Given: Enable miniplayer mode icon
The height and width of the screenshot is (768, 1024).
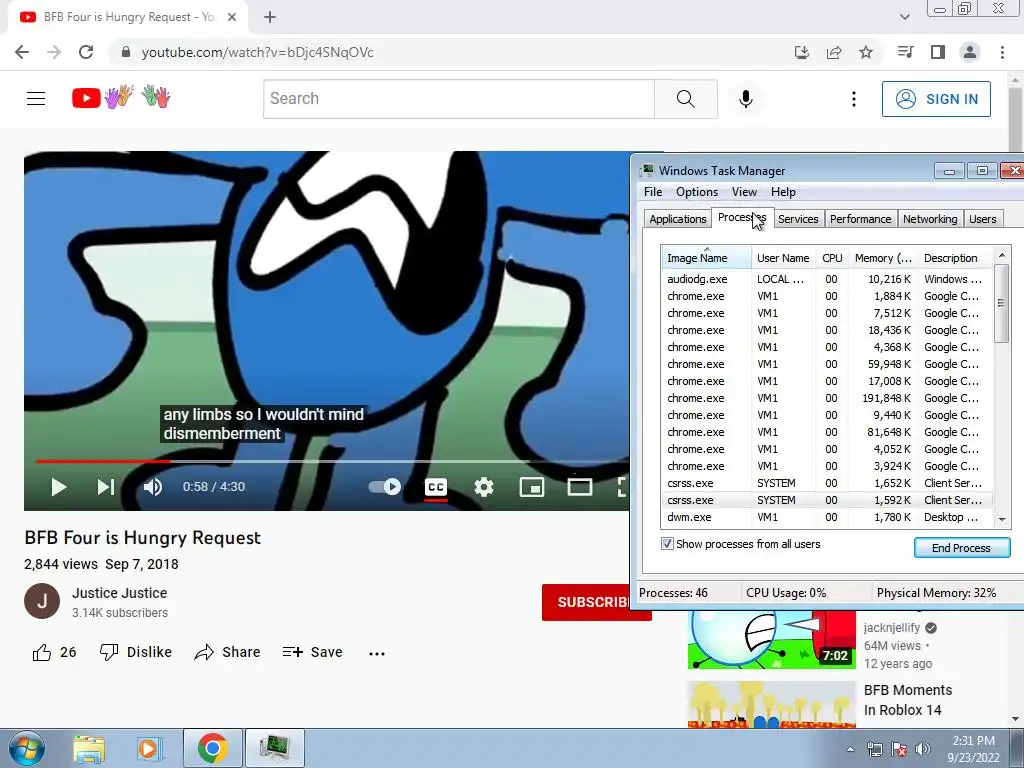Looking at the screenshot, I should (532, 487).
